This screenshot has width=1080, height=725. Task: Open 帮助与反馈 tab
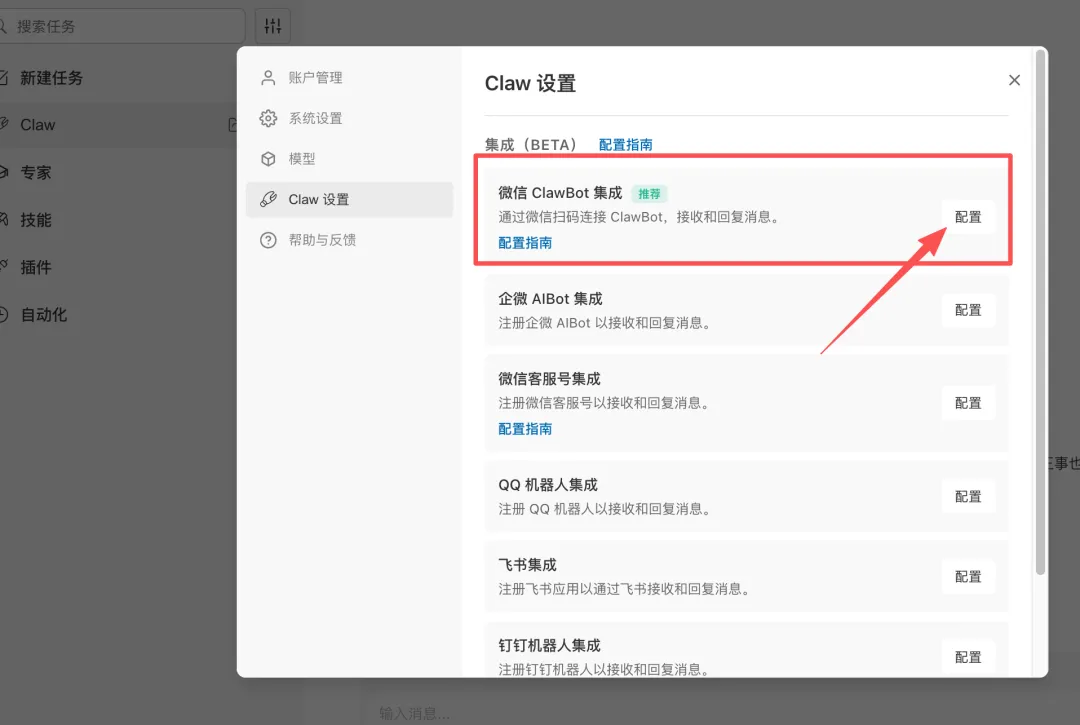point(349,240)
